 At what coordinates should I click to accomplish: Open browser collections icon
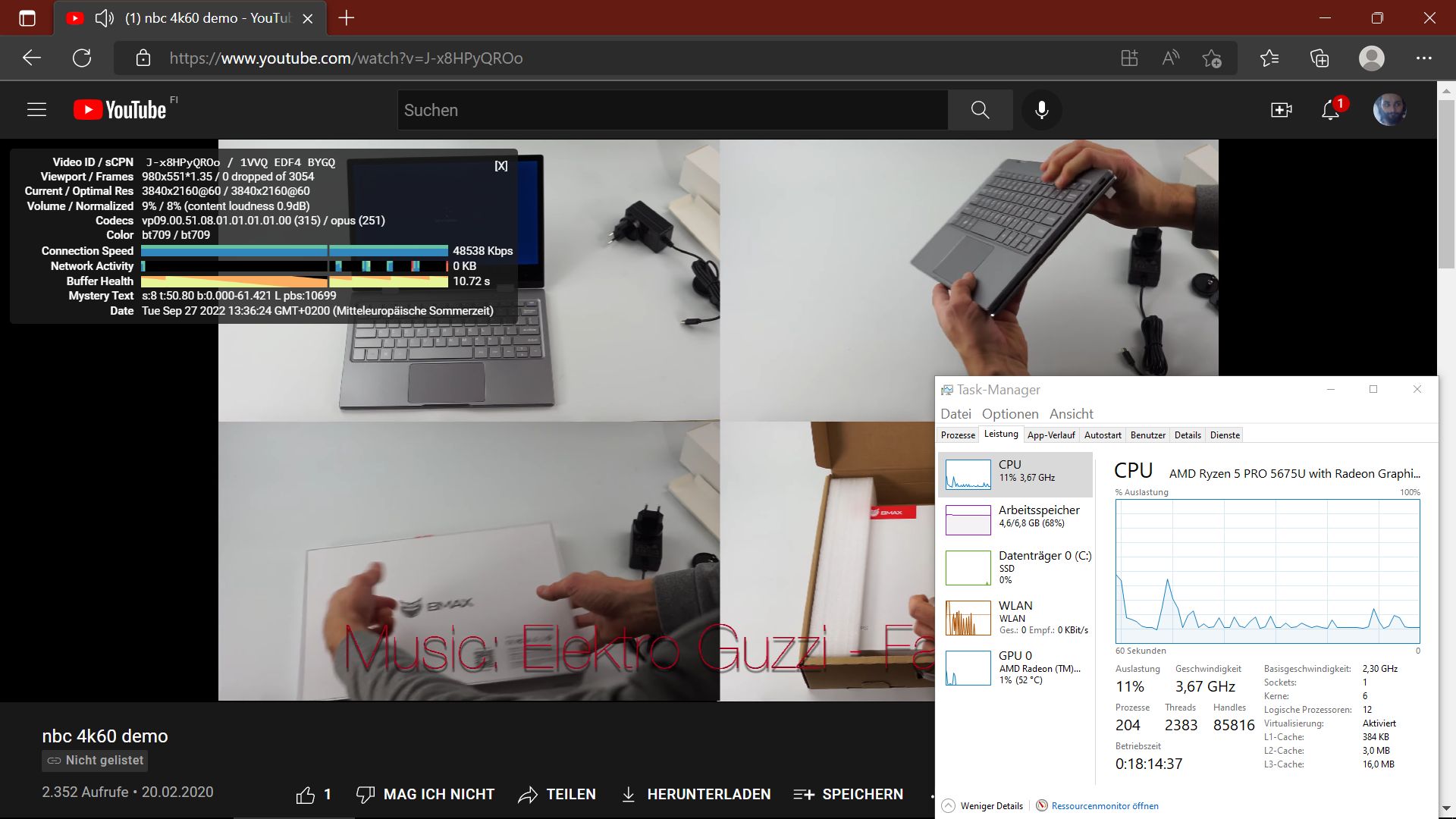click(1319, 58)
